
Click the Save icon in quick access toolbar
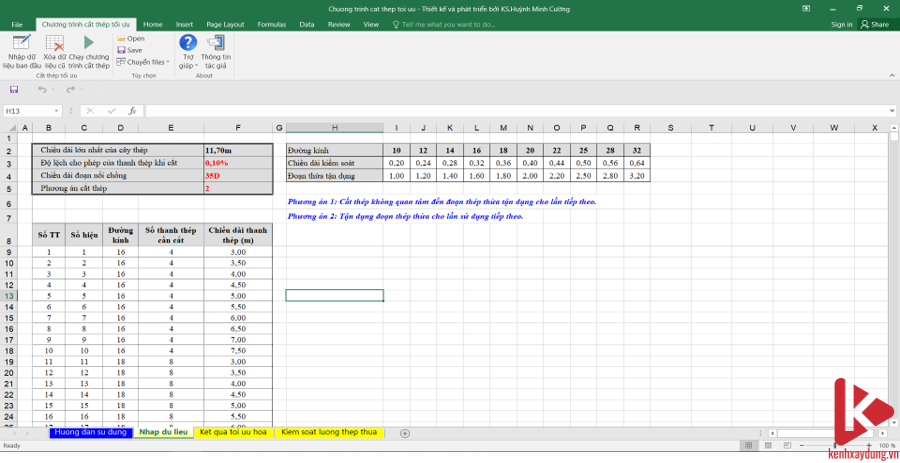pyautogui.click(x=14, y=90)
